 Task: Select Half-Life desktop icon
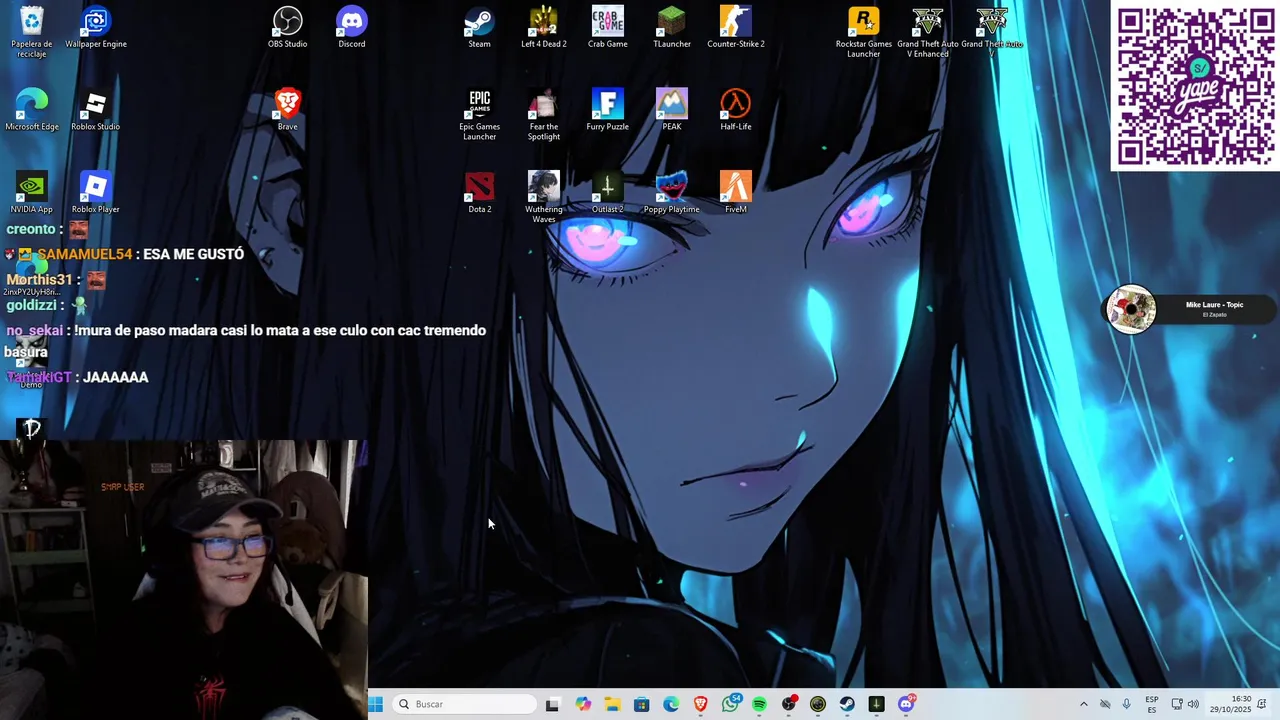736,109
